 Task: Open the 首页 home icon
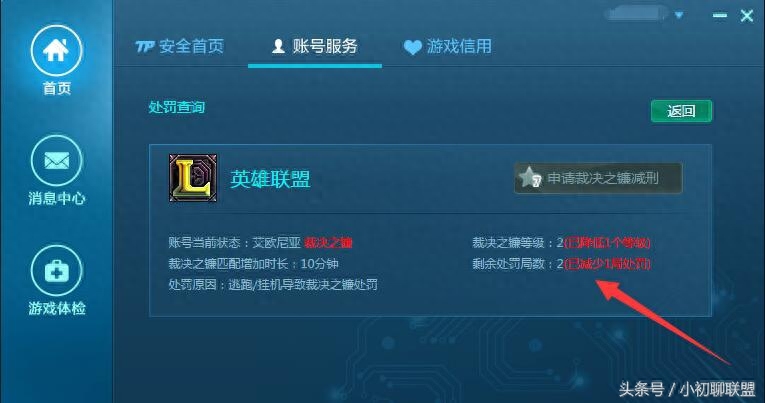pos(56,50)
